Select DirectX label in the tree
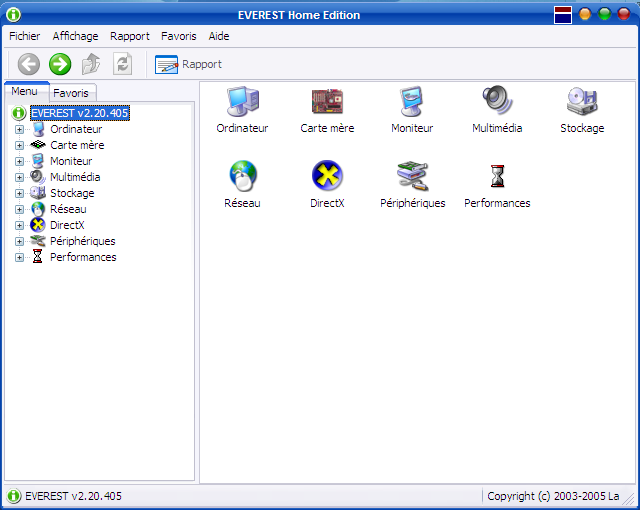This screenshot has height=510, width=640. [67, 225]
